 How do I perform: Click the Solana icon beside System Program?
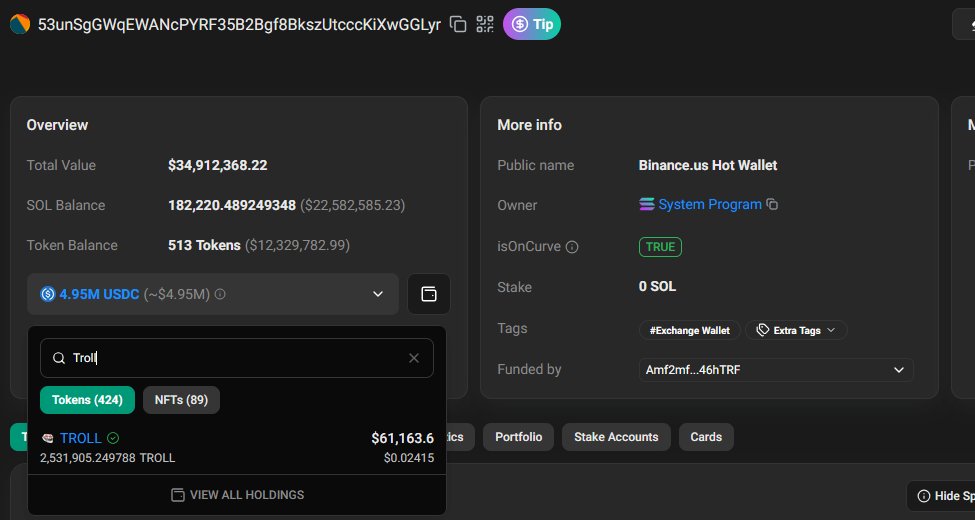(647, 205)
